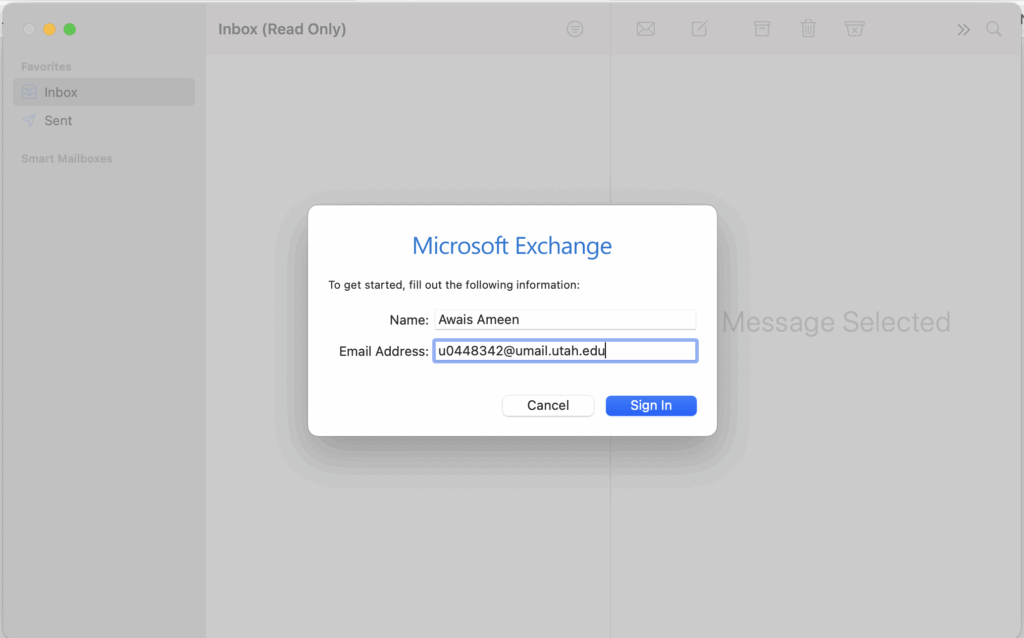Open the search magnifier
Screen dimensions: 1024x638
994,29
